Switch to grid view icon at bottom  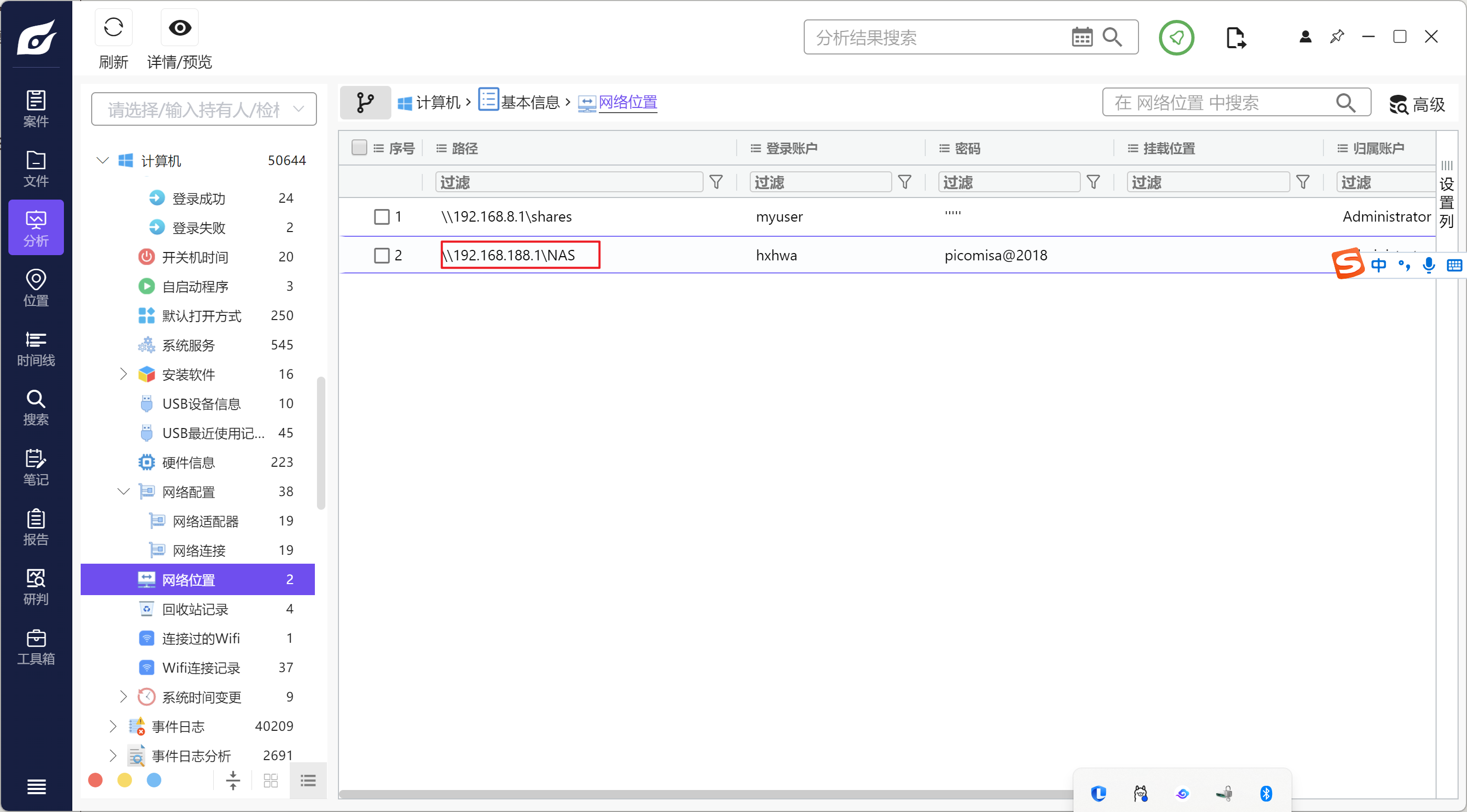pyautogui.click(x=270, y=780)
